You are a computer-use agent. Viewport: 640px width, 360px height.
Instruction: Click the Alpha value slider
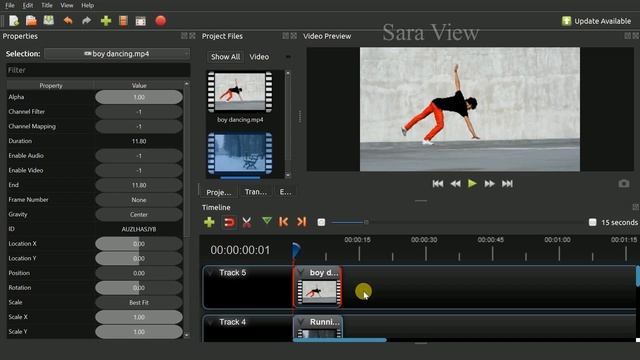139,97
